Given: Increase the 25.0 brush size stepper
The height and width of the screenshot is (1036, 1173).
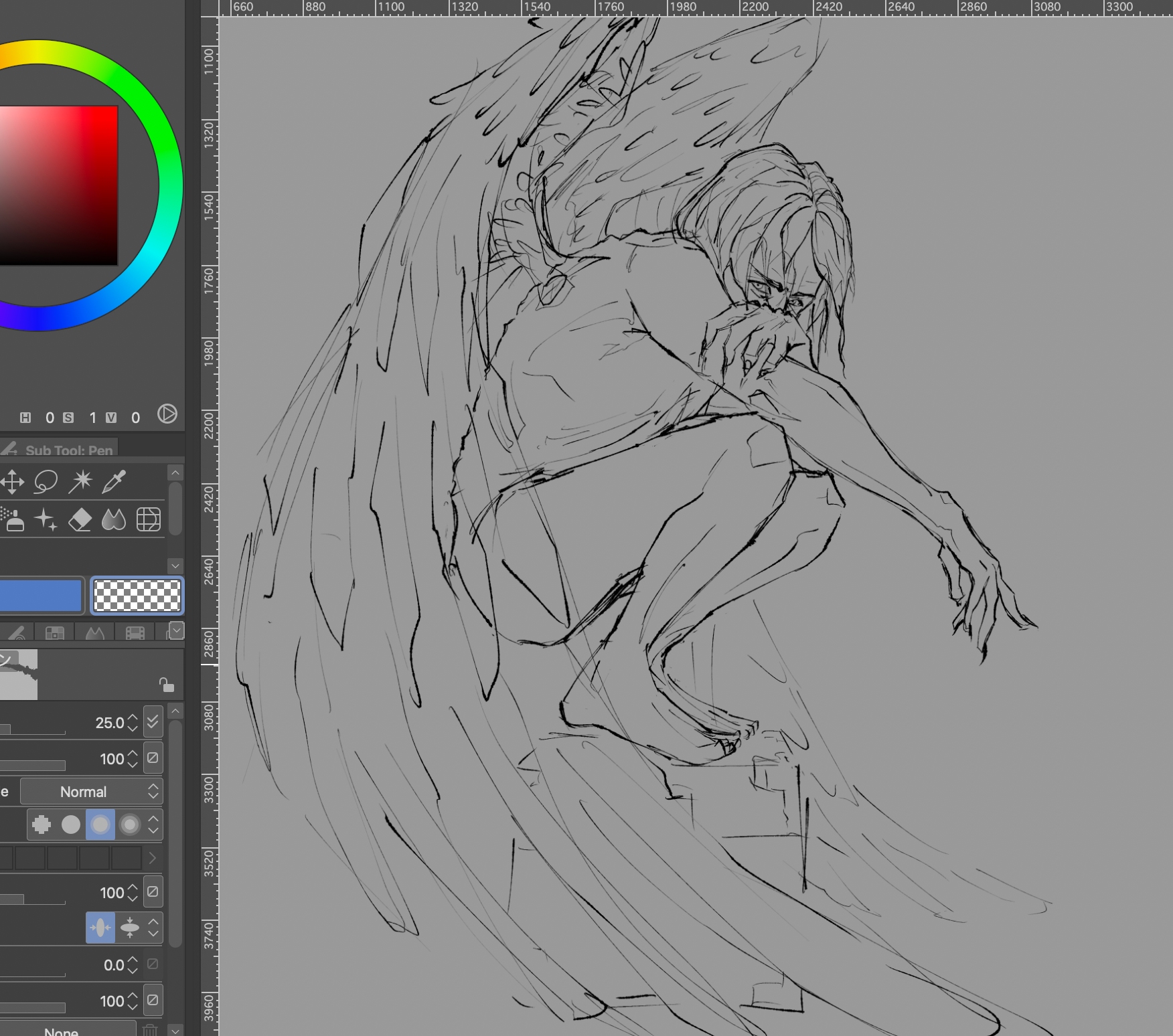Looking at the screenshot, I should [x=133, y=717].
